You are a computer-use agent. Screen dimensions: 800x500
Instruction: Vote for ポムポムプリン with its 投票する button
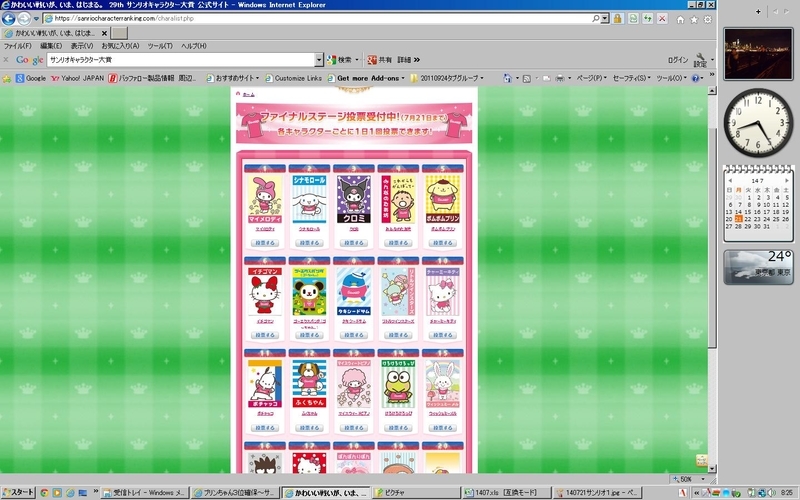442,243
